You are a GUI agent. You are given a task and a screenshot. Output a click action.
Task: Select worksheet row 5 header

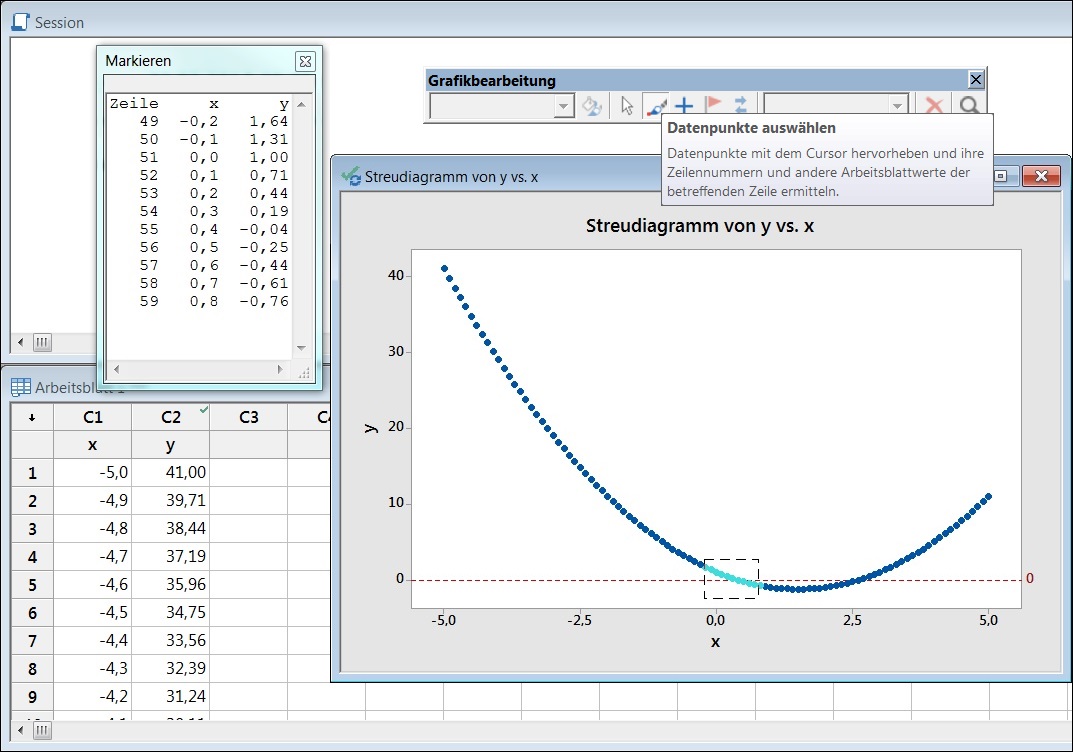32,585
